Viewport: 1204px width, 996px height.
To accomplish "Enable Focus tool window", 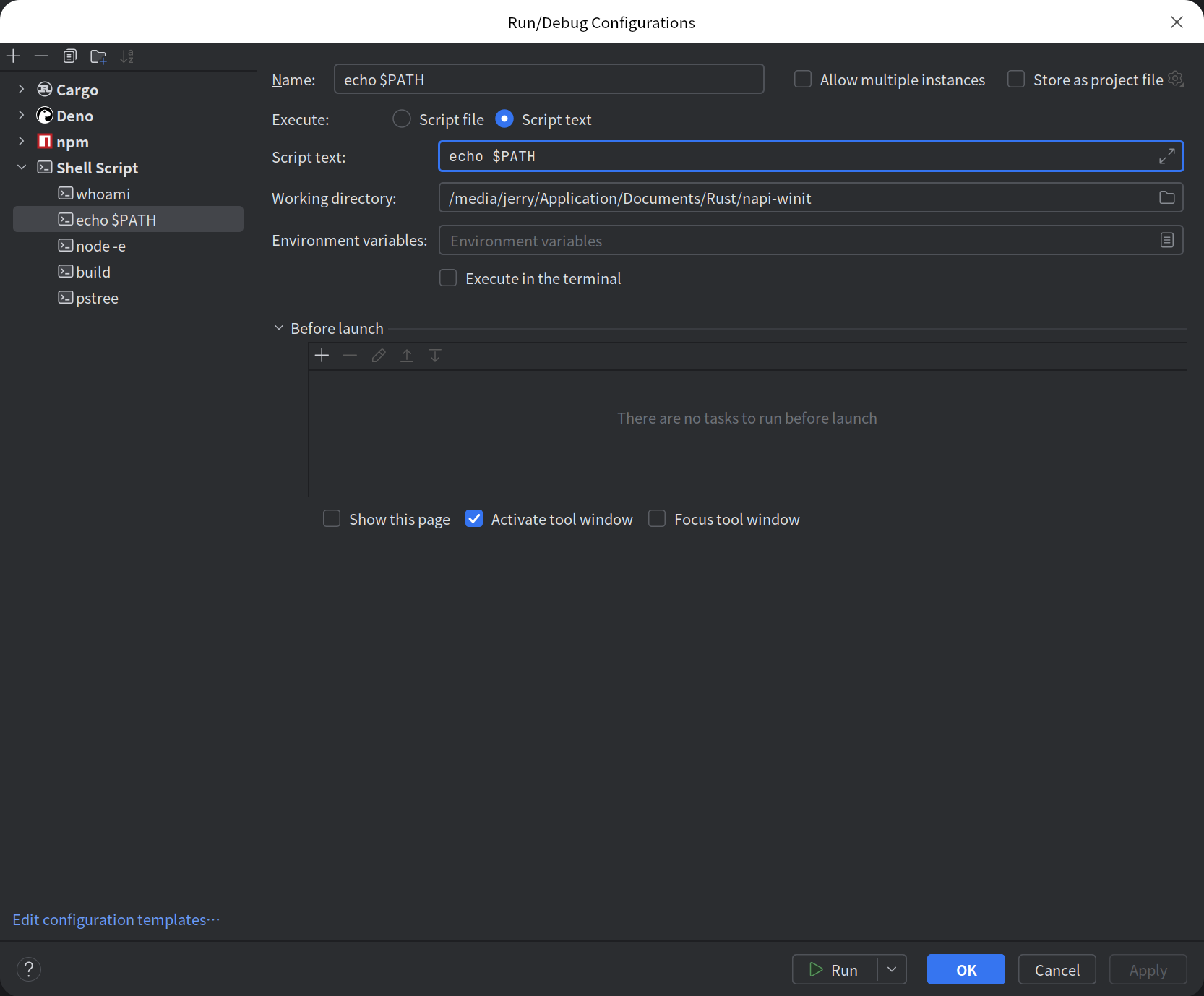I will point(657,518).
